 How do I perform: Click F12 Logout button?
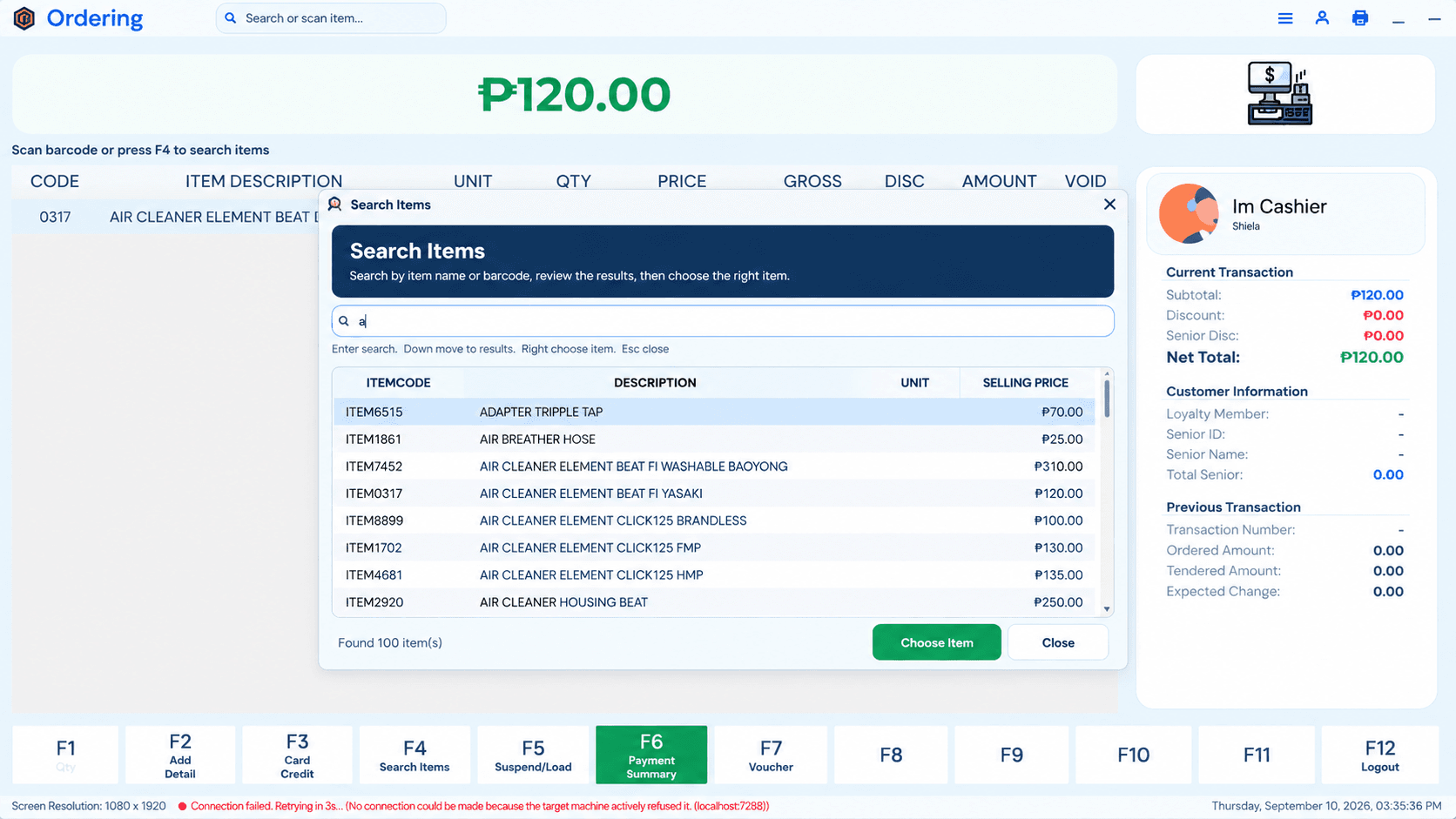click(x=1380, y=755)
